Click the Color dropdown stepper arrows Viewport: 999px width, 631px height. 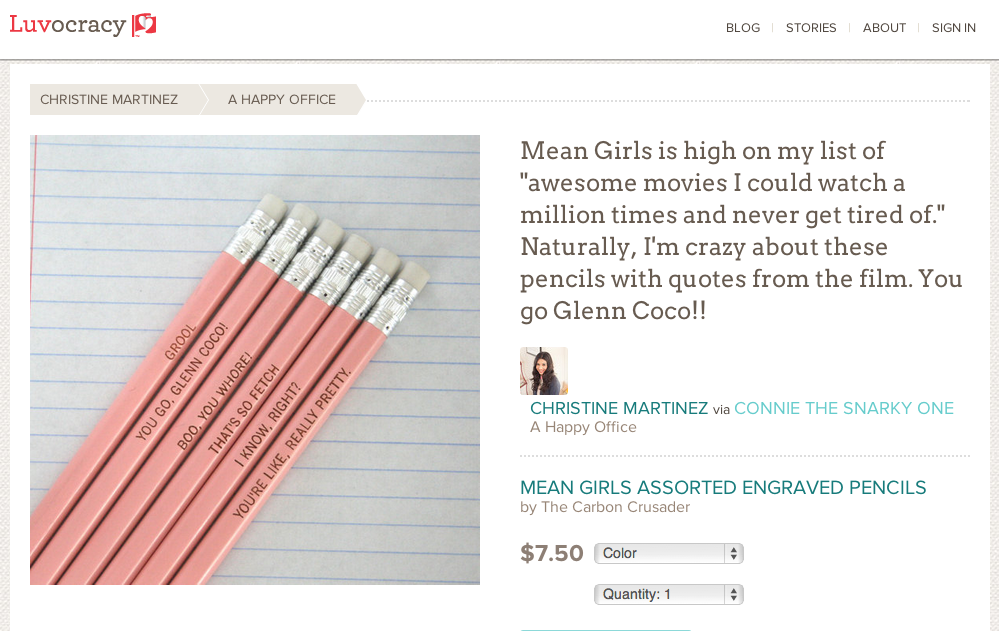pos(734,553)
